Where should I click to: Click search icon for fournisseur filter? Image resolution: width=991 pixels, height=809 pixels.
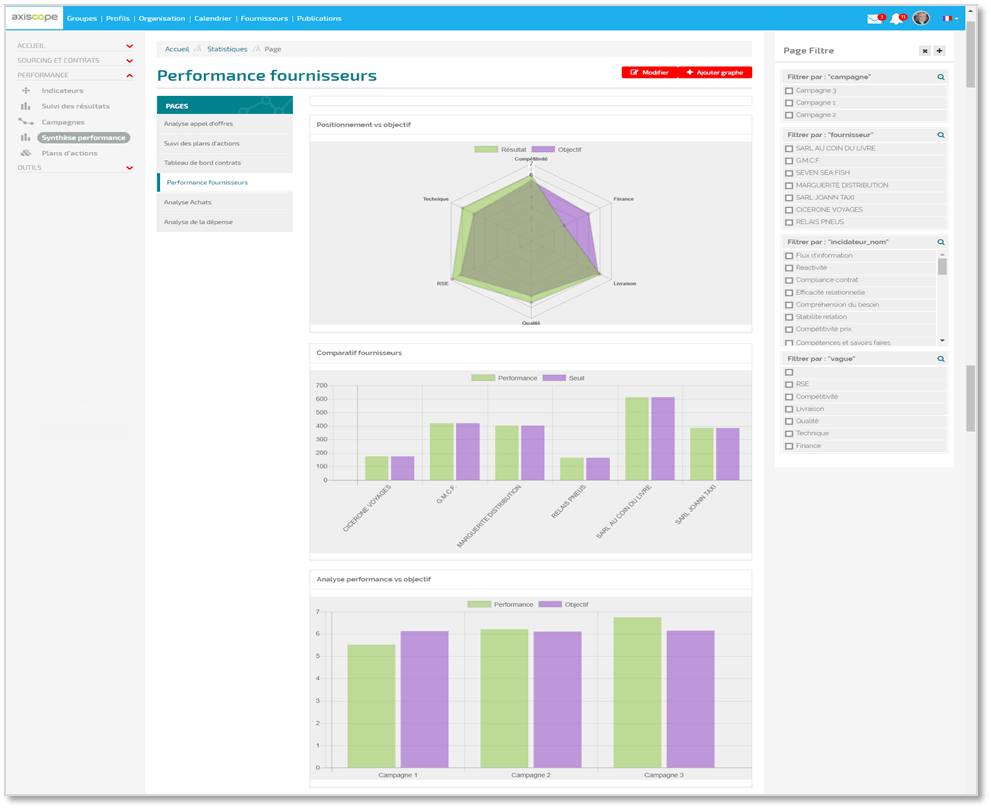pos(940,135)
